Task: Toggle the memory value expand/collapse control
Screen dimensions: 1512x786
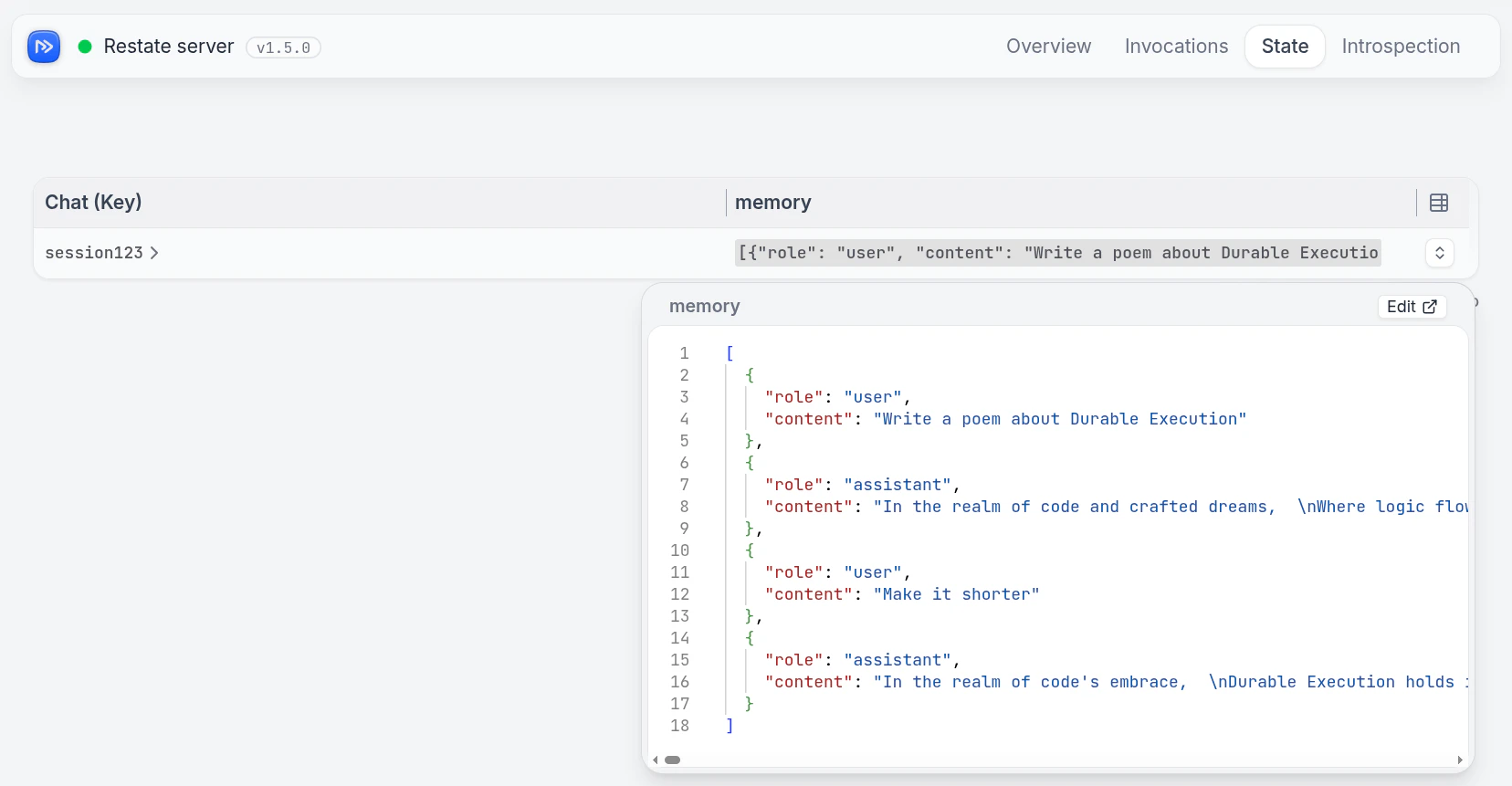Action: point(1440,253)
